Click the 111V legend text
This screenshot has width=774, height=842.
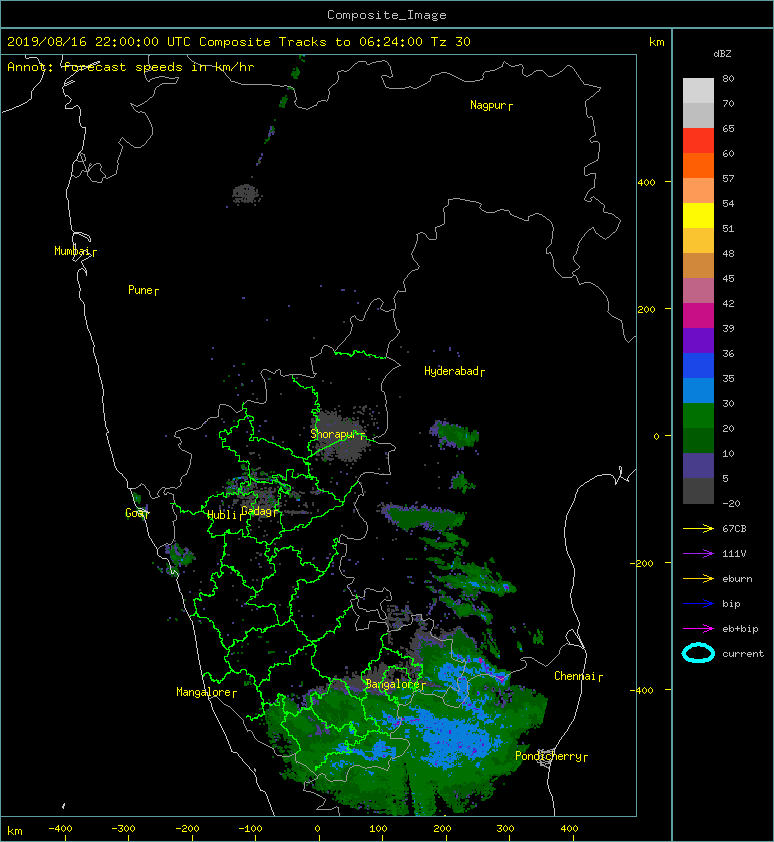pos(734,553)
